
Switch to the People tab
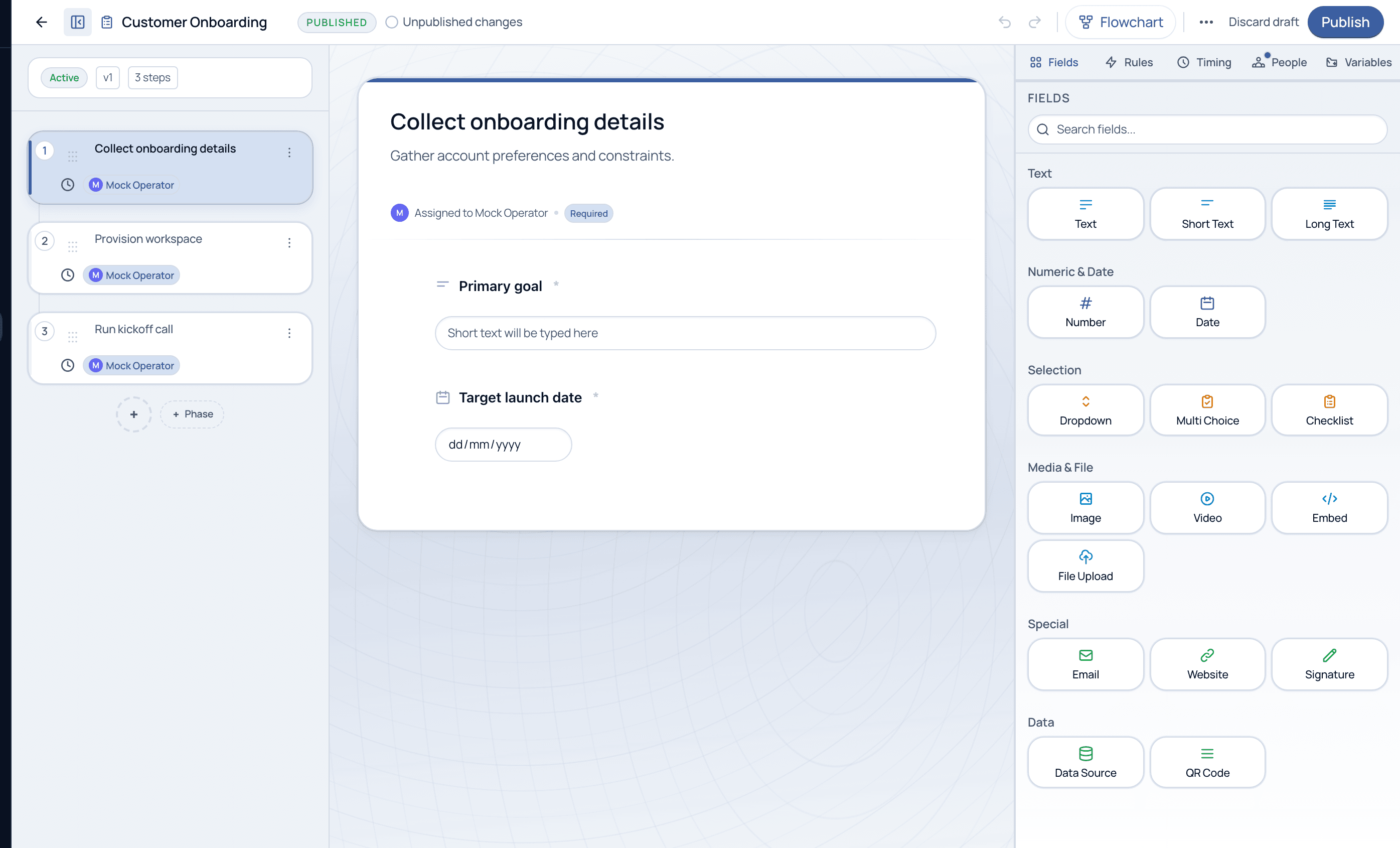point(1279,63)
